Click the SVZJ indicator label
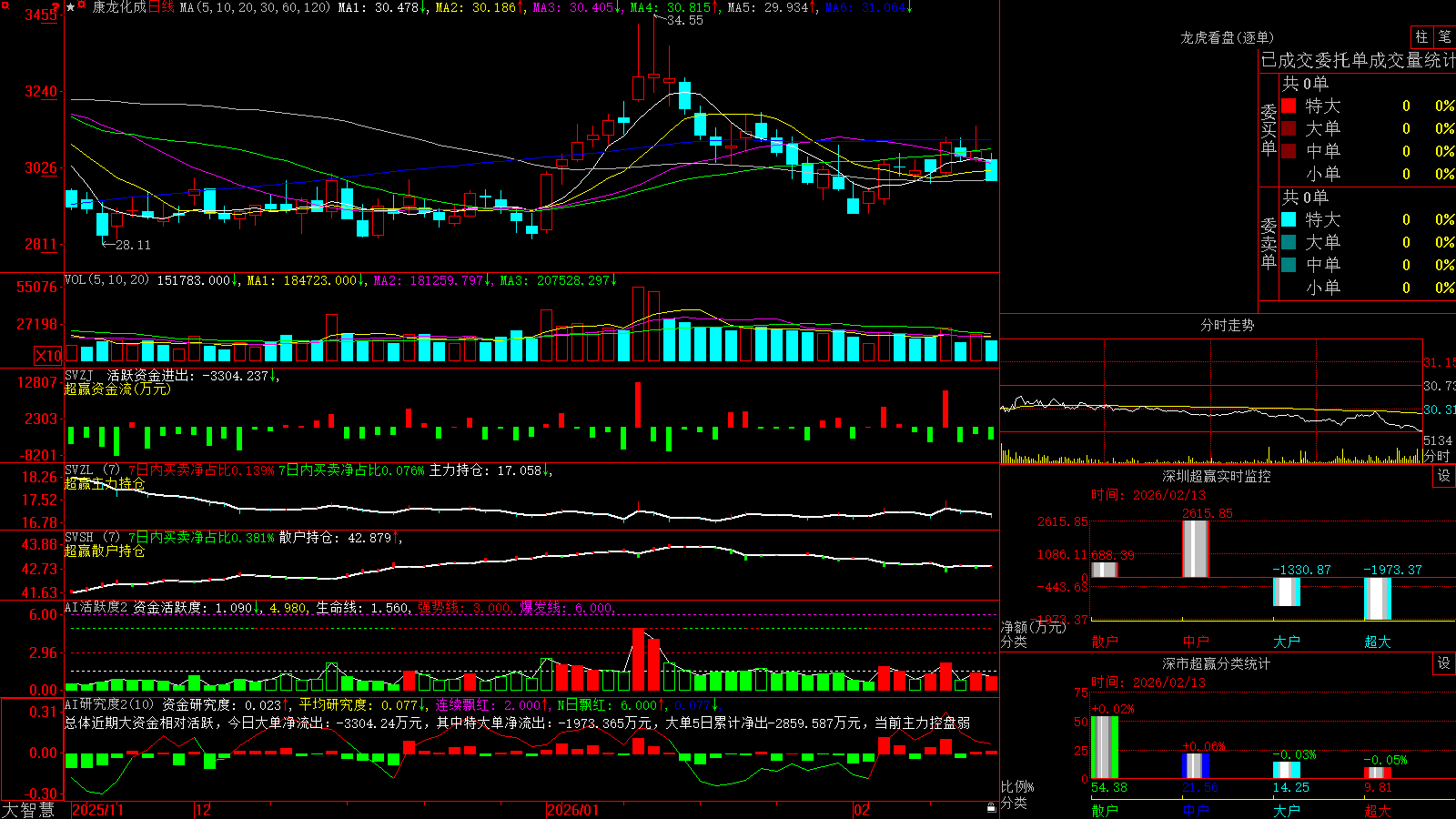 [x=79, y=375]
